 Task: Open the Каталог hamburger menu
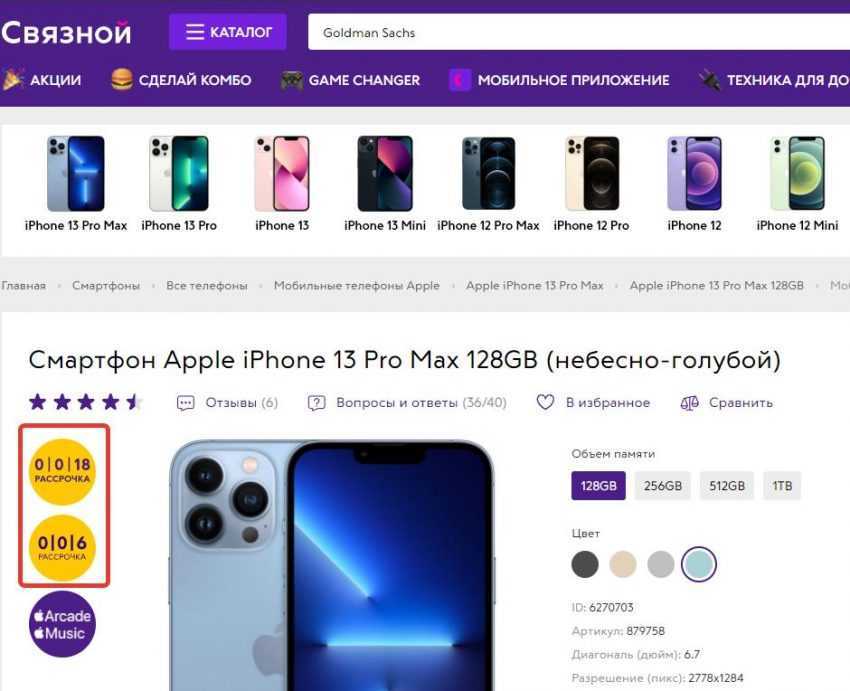(x=228, y=32)
